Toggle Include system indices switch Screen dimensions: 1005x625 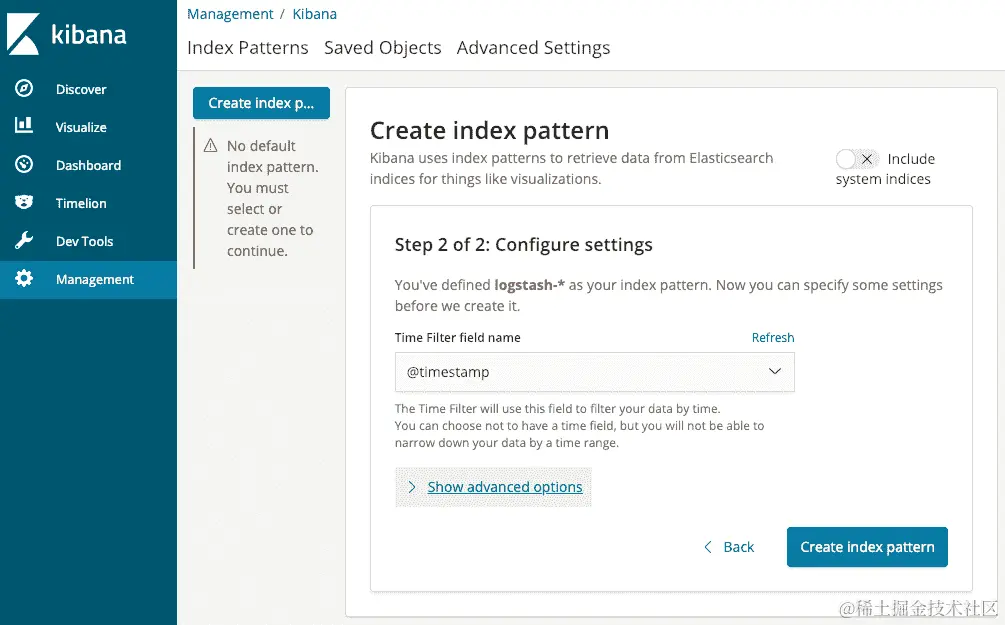pos(857,159)
